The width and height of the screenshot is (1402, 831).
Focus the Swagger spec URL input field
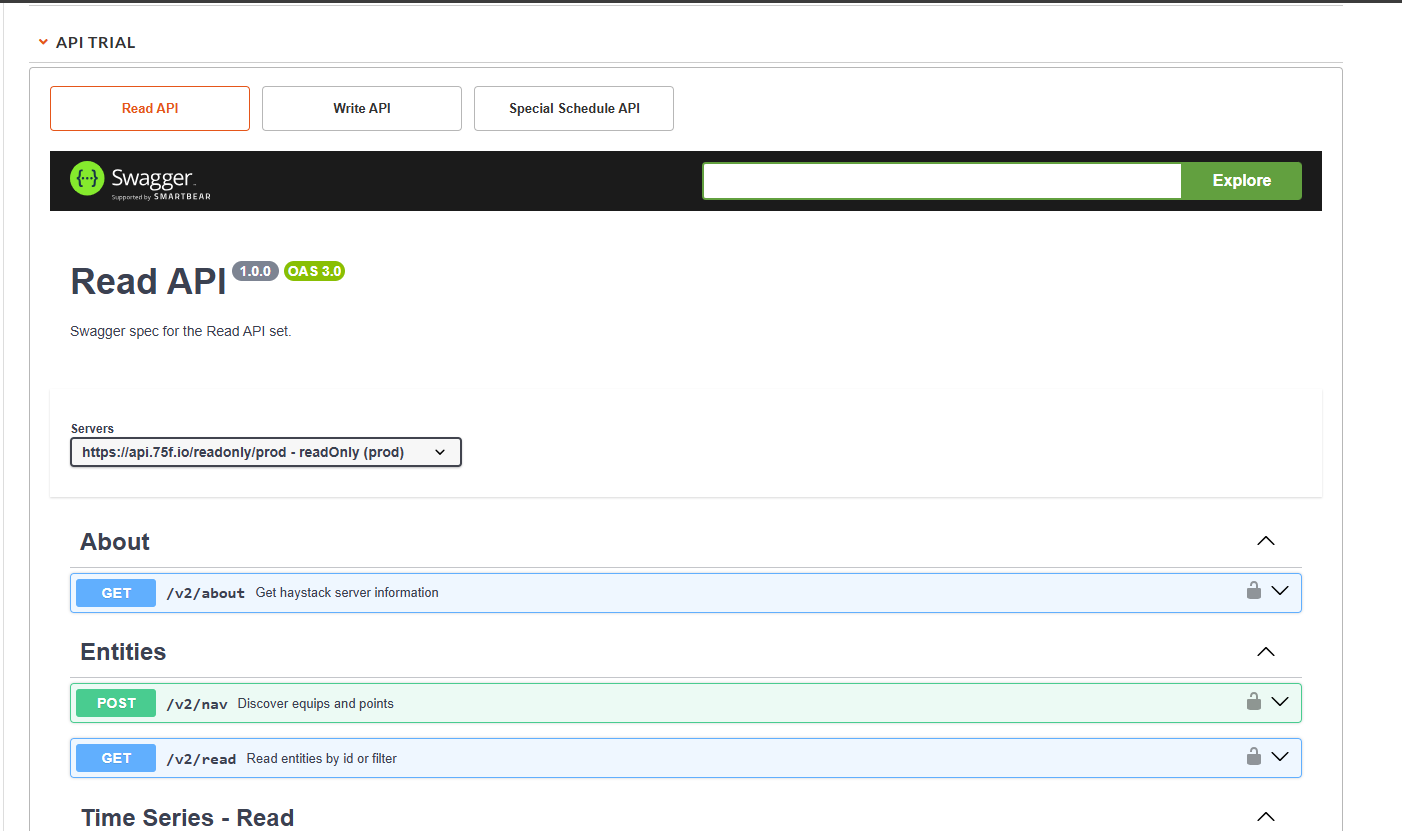(942, 181)
